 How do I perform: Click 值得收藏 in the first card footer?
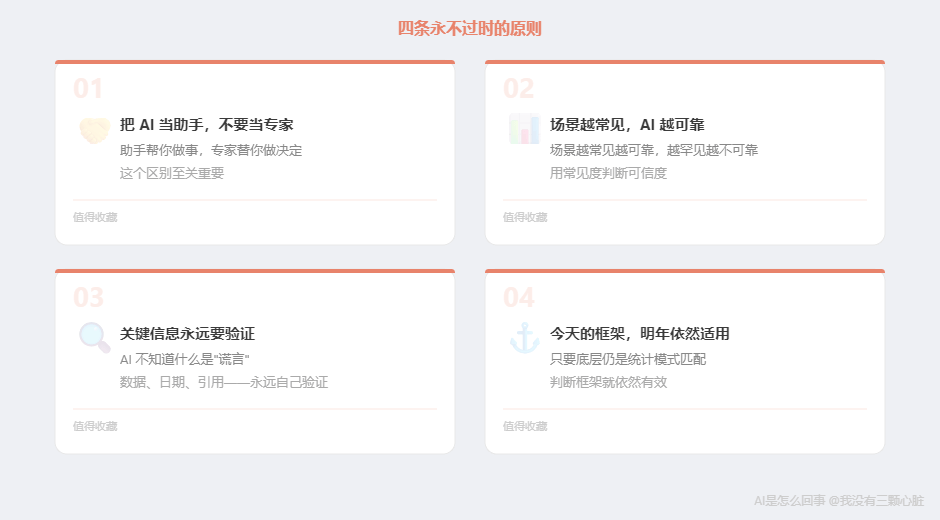pyautogui.click(x=95, y=217)
